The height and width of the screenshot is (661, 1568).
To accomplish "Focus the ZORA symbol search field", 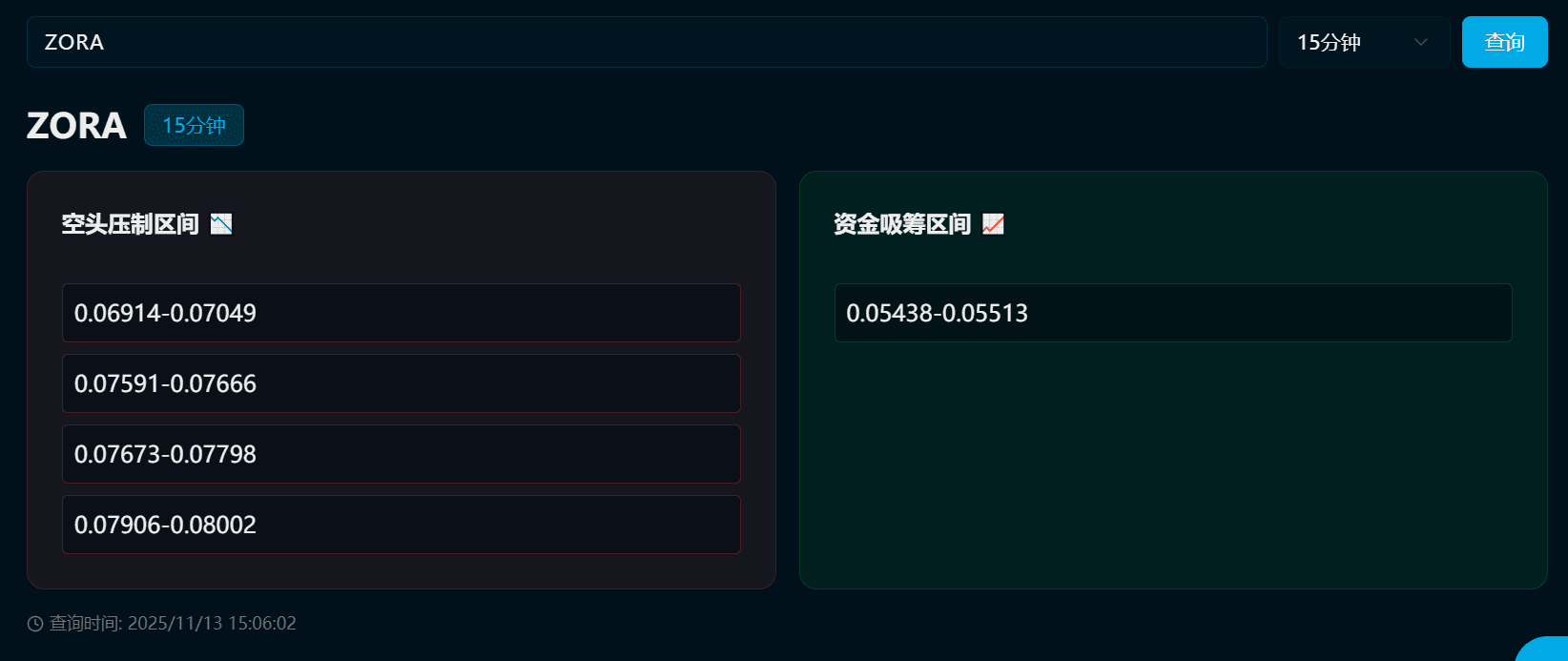I will [x=647, y=42].
